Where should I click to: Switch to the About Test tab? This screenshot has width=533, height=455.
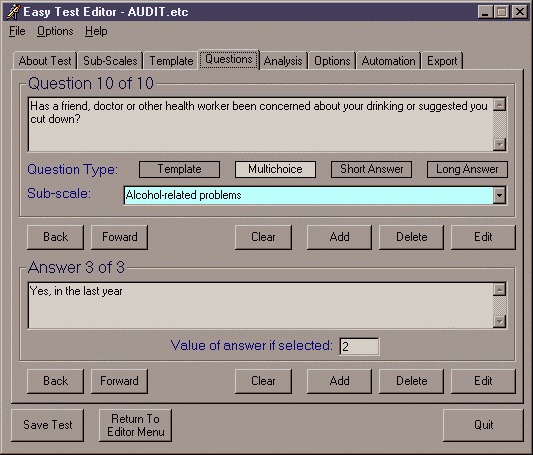pos(45,61)
